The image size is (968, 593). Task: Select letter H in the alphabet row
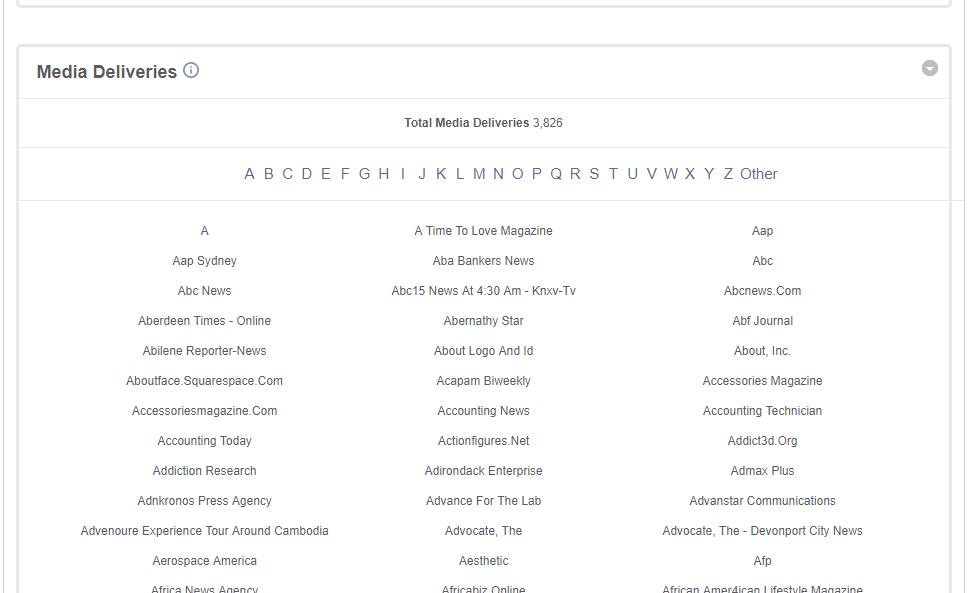tap(384, 174)
